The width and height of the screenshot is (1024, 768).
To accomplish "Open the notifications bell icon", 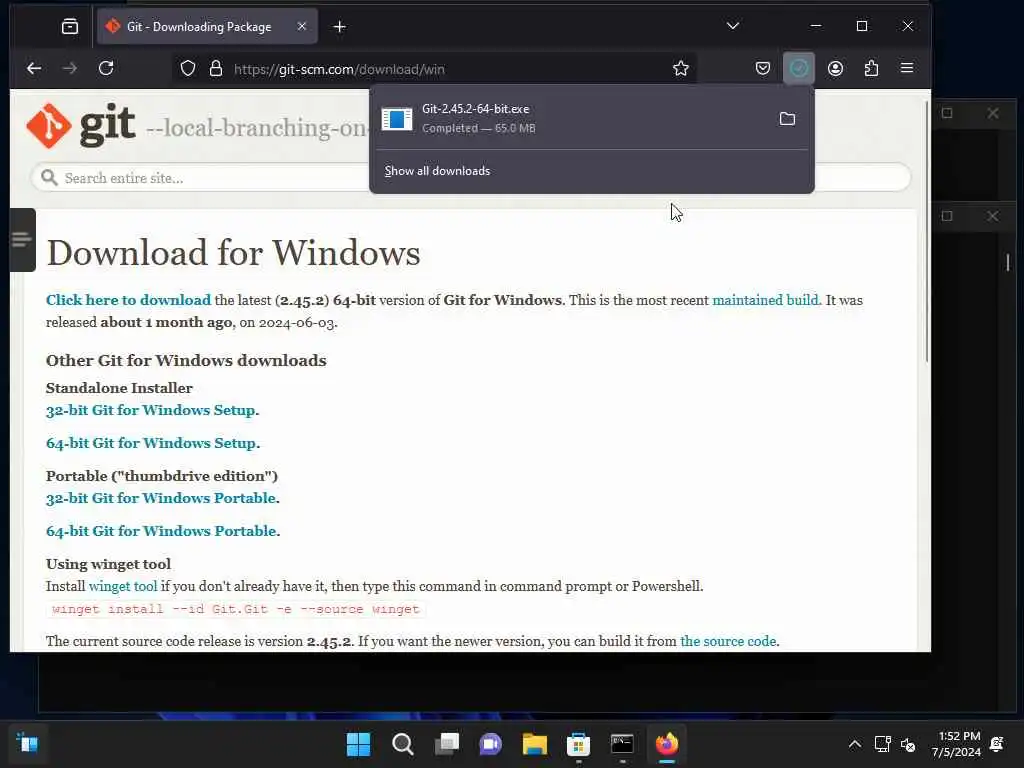I will (x=997, y=744).
